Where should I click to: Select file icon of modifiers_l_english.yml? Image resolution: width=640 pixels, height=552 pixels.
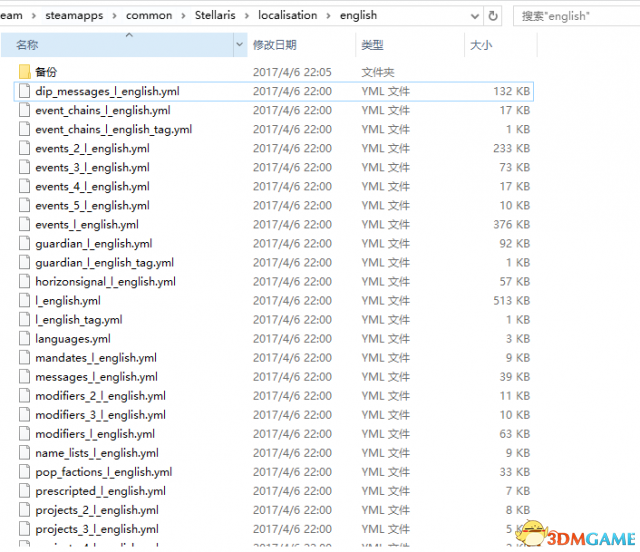pos(24,434)
